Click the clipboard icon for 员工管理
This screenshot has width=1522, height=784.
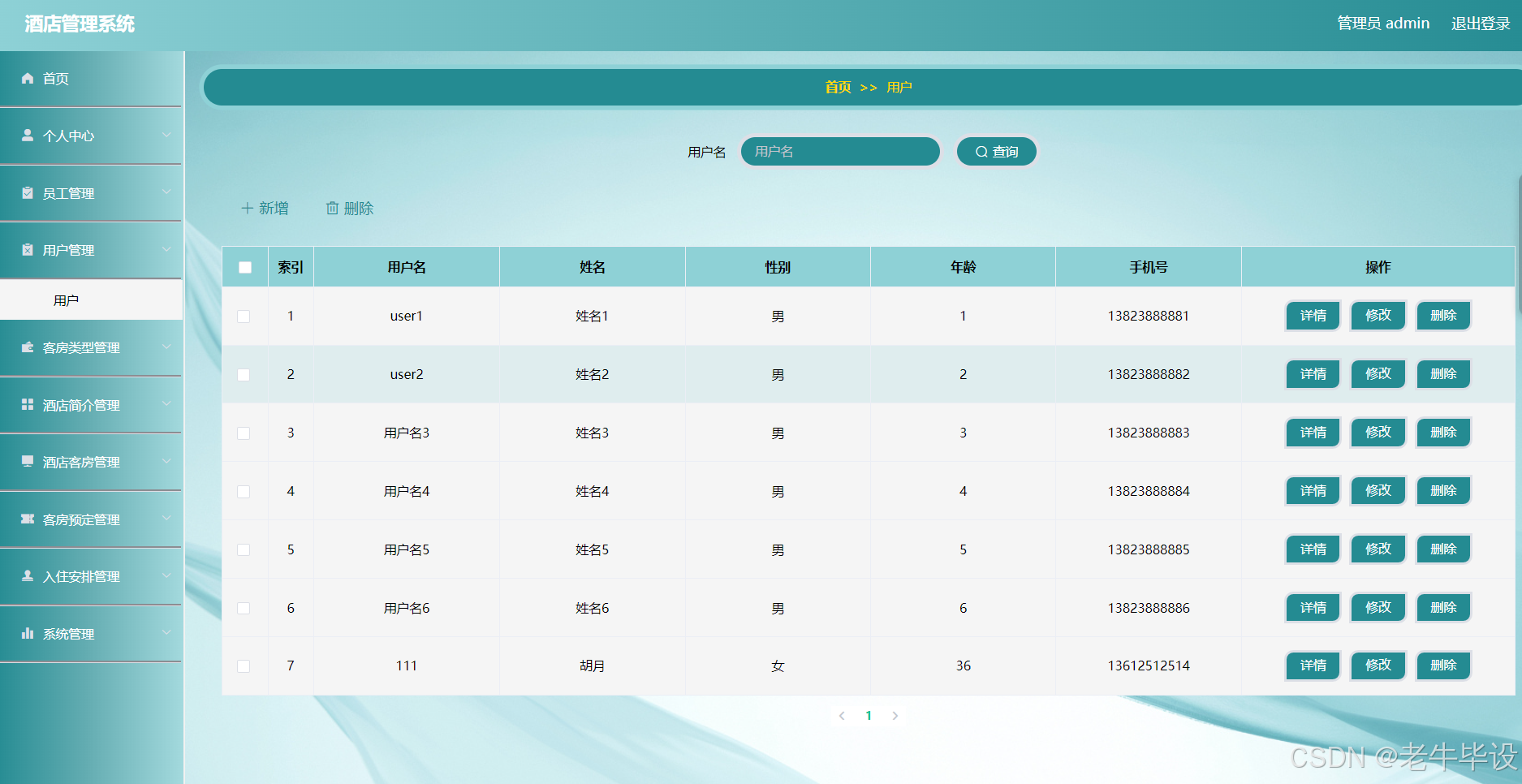click(28, 192)
